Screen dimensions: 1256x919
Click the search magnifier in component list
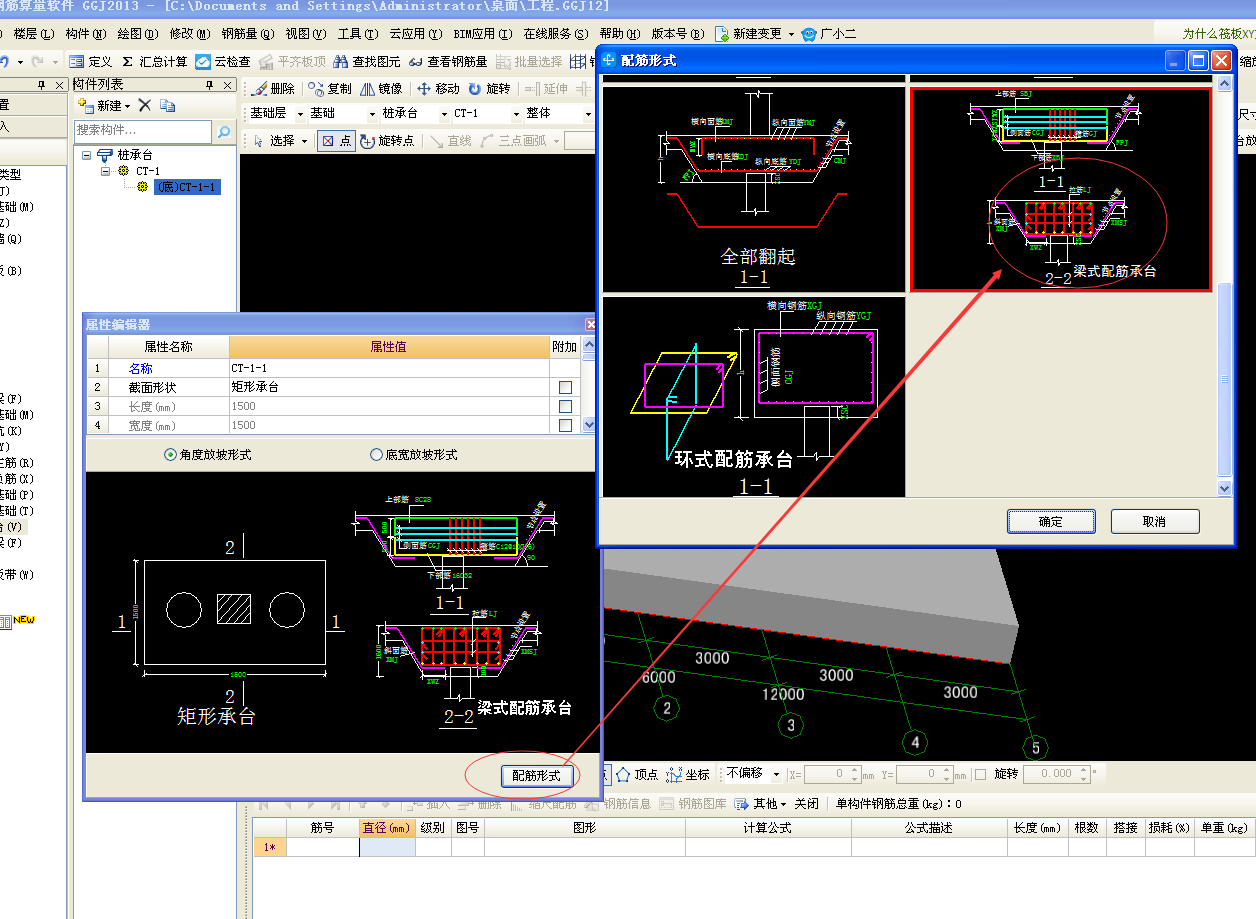coord(224,131)
